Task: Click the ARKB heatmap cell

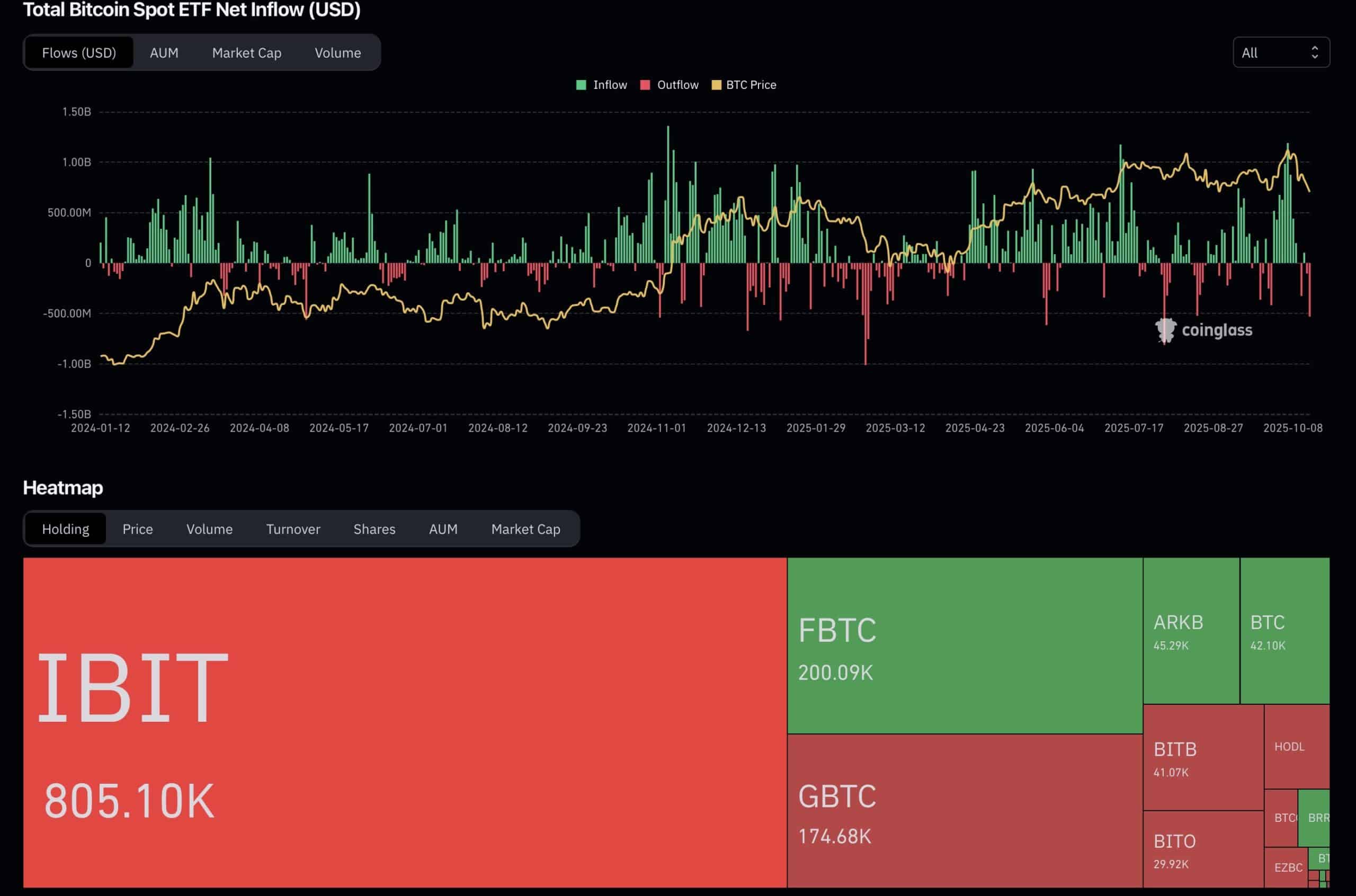Action: tap(1191, 631)
